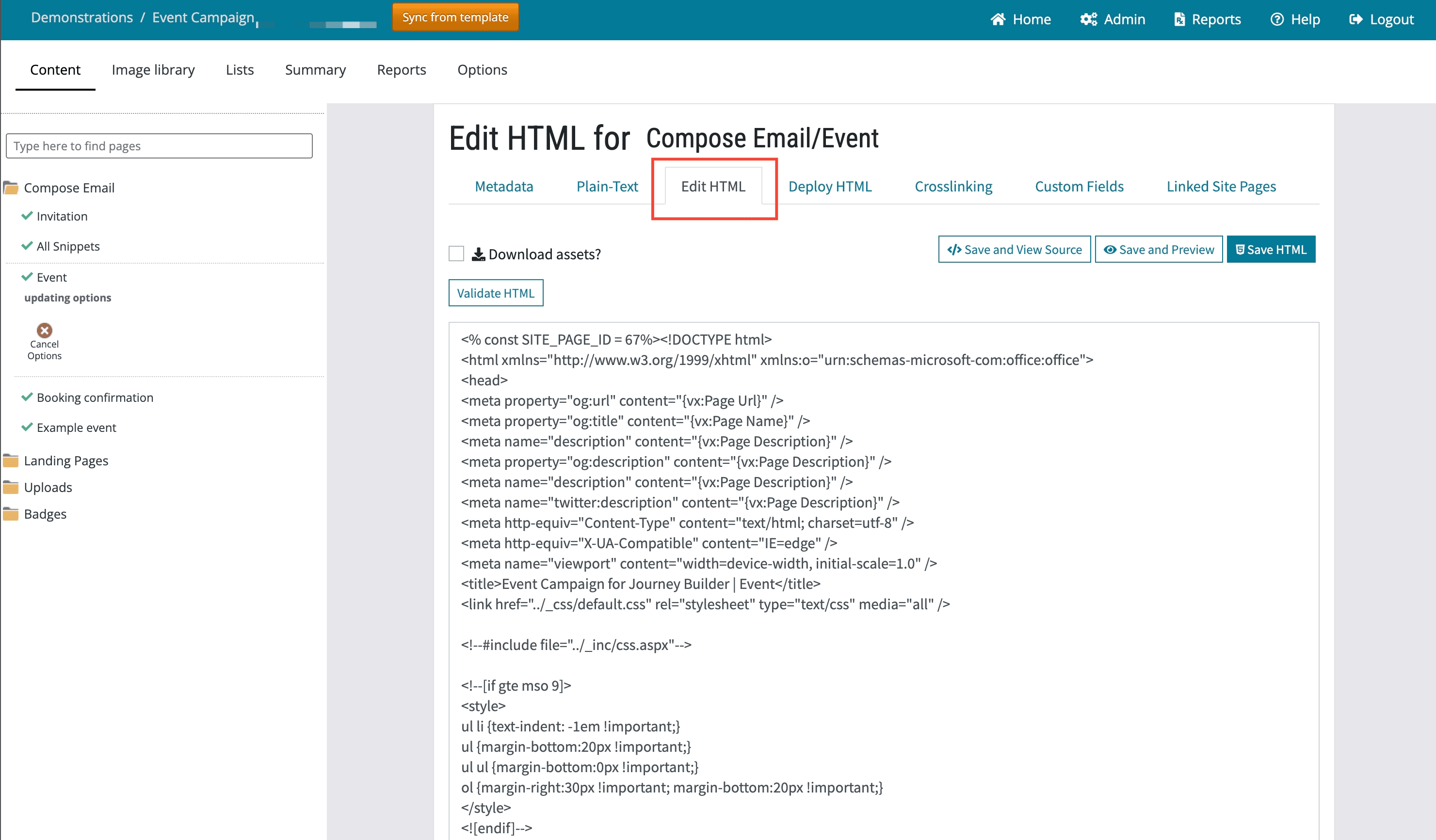This screenshot has width=1436, height=840.
Task: Click checkmark icon beside Booking confirmation
Action: 27,397
